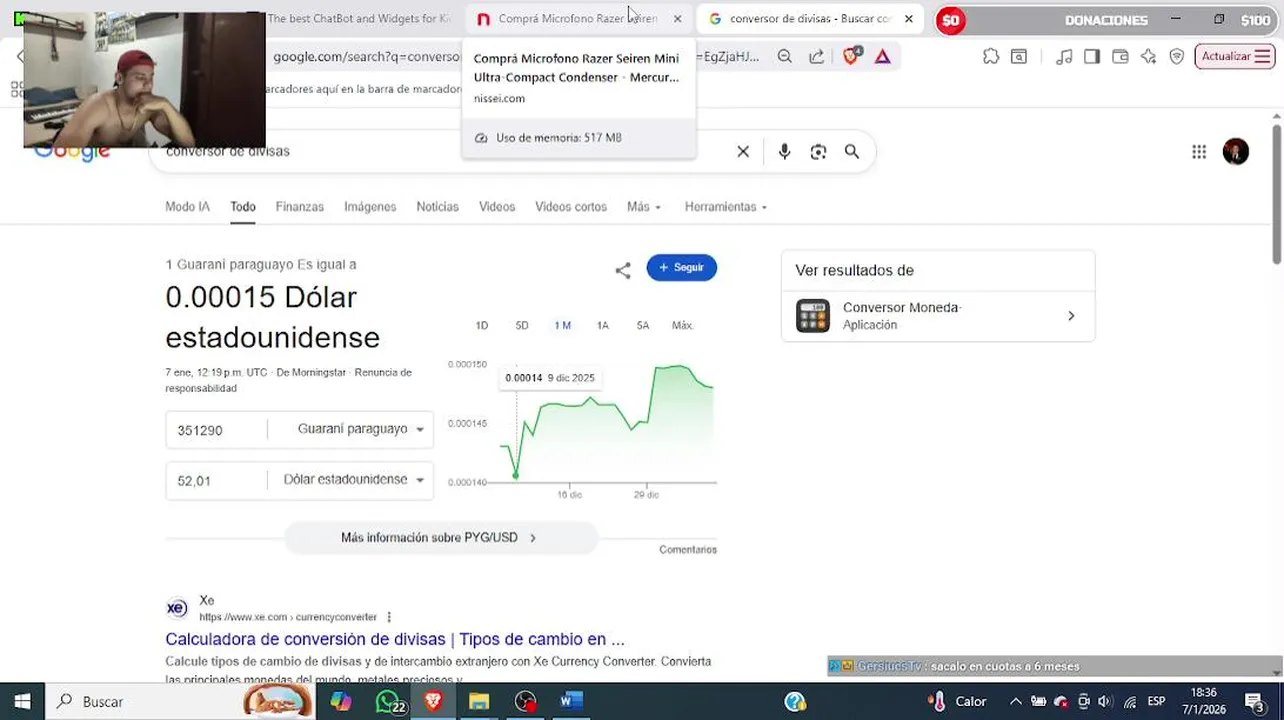Image resolution: width=1284 pixels, height=720 pixels.
Task: Share the currency conversion result
Action: point(623,270)
